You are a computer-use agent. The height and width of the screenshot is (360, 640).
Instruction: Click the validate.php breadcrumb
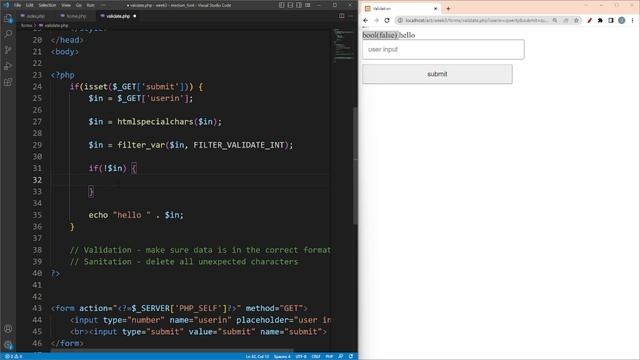pyautogui.click(x=56, y=26)
